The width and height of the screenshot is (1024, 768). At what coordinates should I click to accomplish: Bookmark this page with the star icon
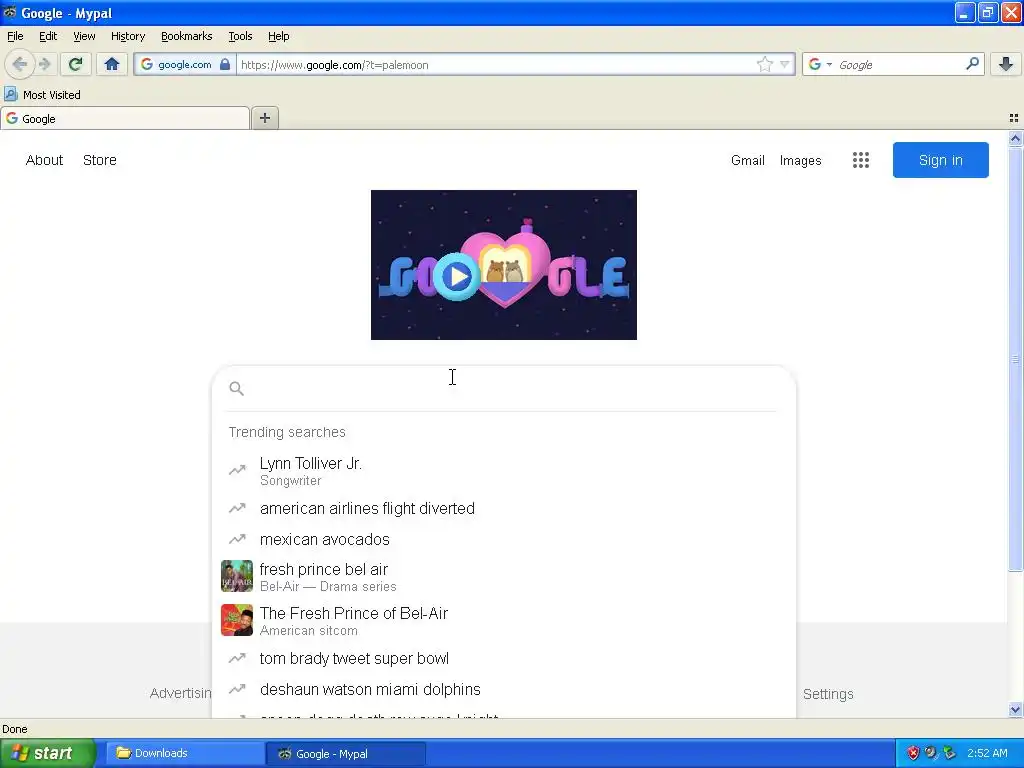click(x=765, y=64)
